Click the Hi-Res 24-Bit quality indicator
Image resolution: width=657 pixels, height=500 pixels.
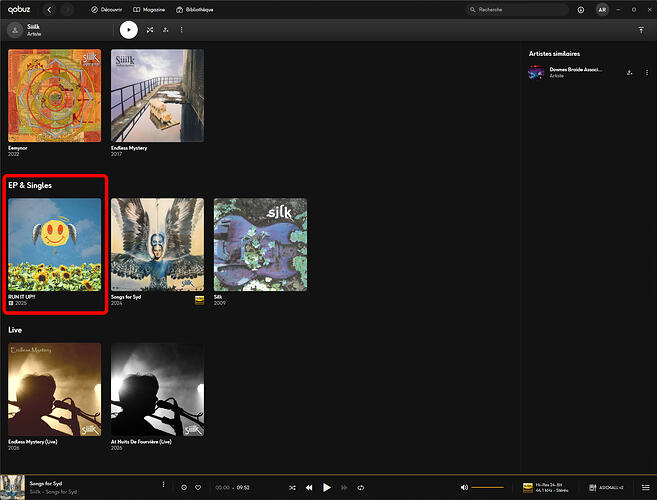(546, 487)
